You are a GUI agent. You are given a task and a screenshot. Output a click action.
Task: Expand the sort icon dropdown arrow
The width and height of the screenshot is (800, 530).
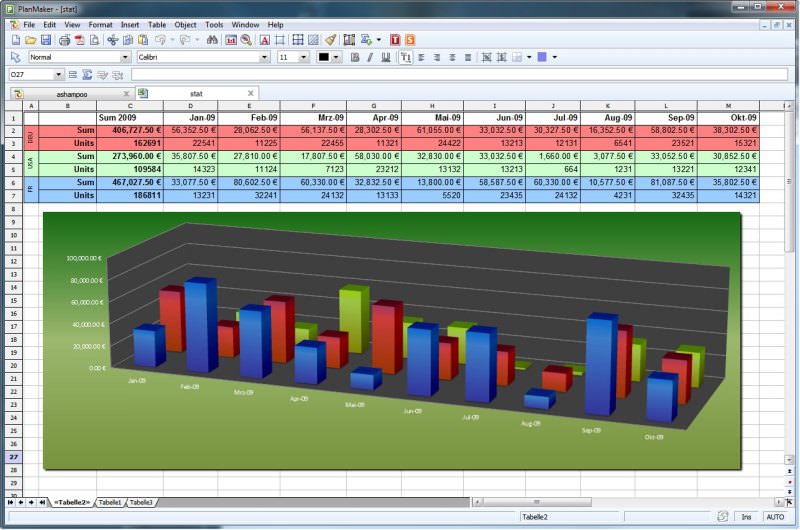379,40
